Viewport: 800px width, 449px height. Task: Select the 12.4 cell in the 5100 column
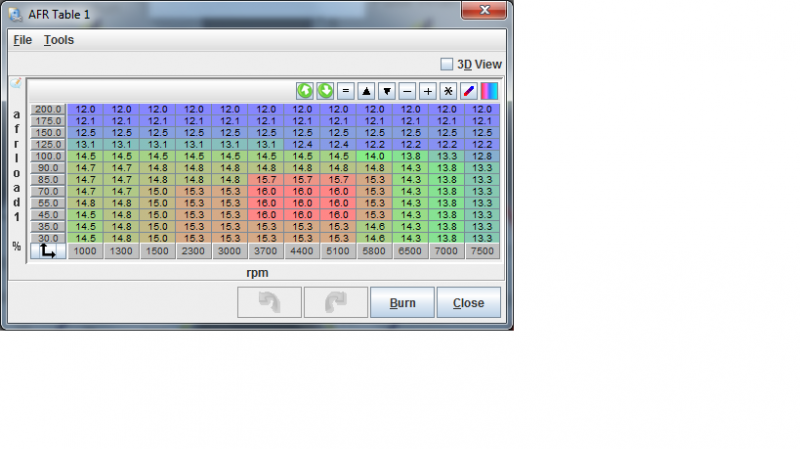(338, 144)
